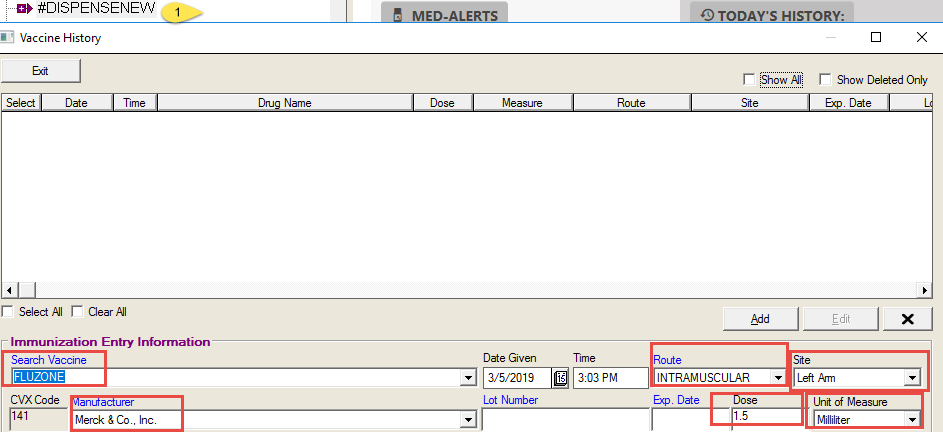This screenshot has width=943, height=432.
Task: Click the Add button
Action: [x=760, y=319]
